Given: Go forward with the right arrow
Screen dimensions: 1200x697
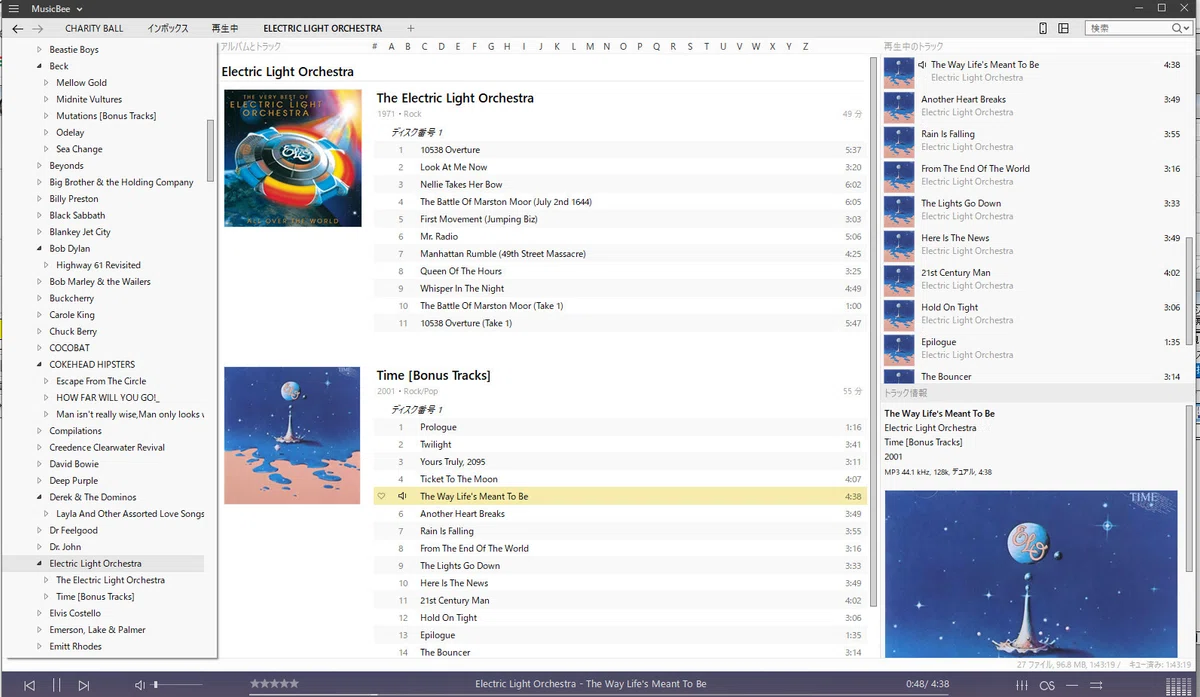Looking at the screenshot, I should point(38,29).
